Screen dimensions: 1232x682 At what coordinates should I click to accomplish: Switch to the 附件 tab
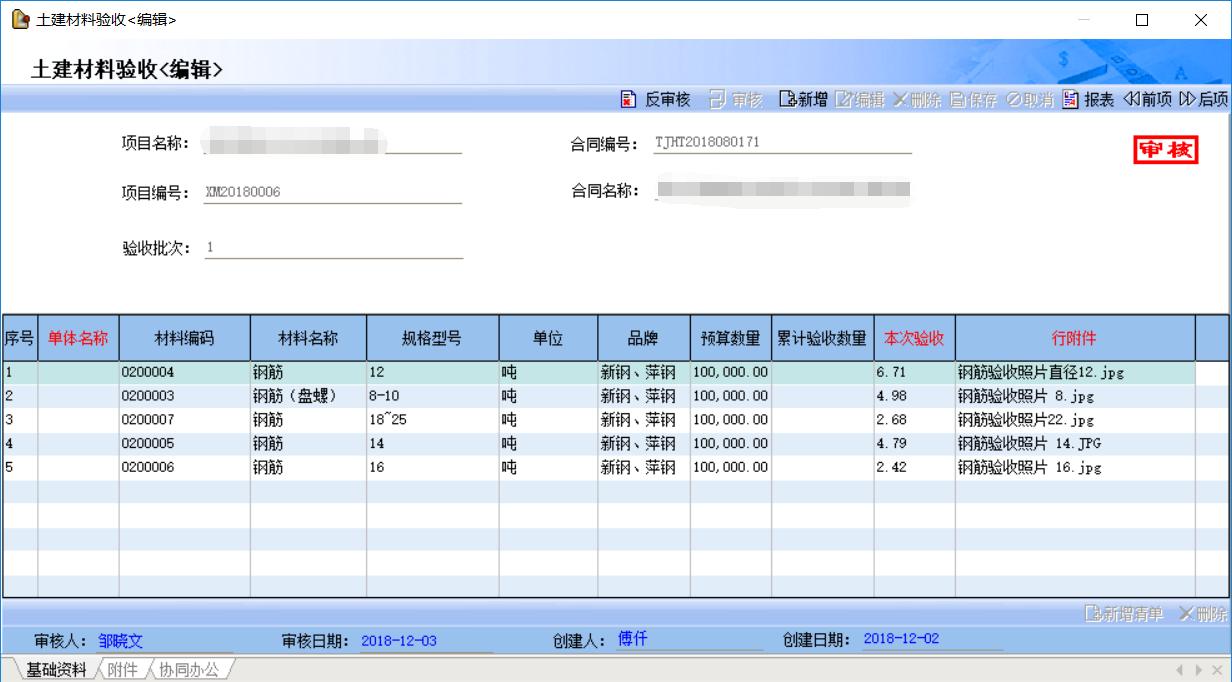coord(122,670)
